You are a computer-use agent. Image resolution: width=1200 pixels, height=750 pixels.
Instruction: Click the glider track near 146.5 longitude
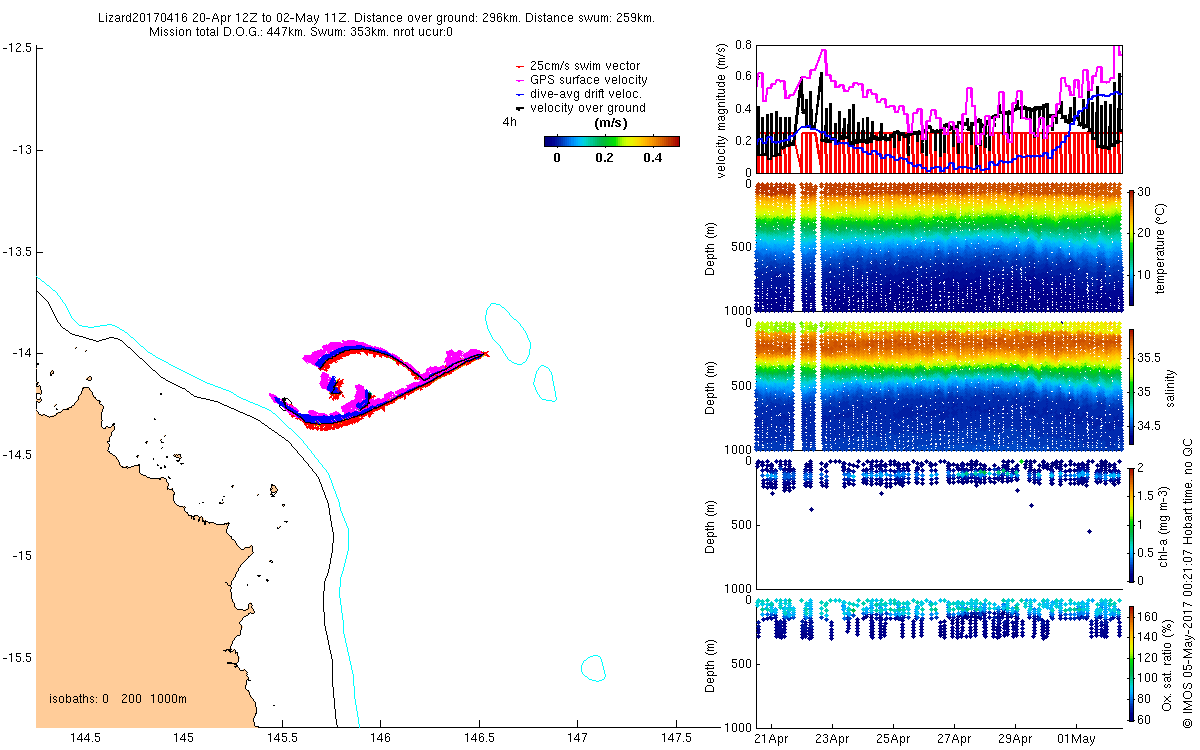(478, 355)
